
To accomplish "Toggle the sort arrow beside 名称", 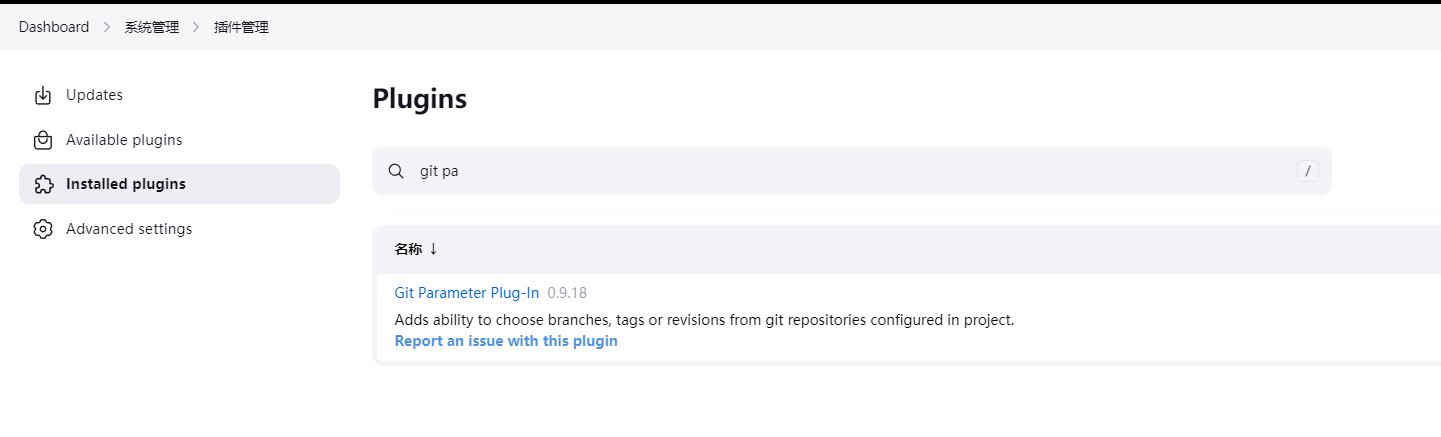I will pyautogui.click(x=433, y=249).
